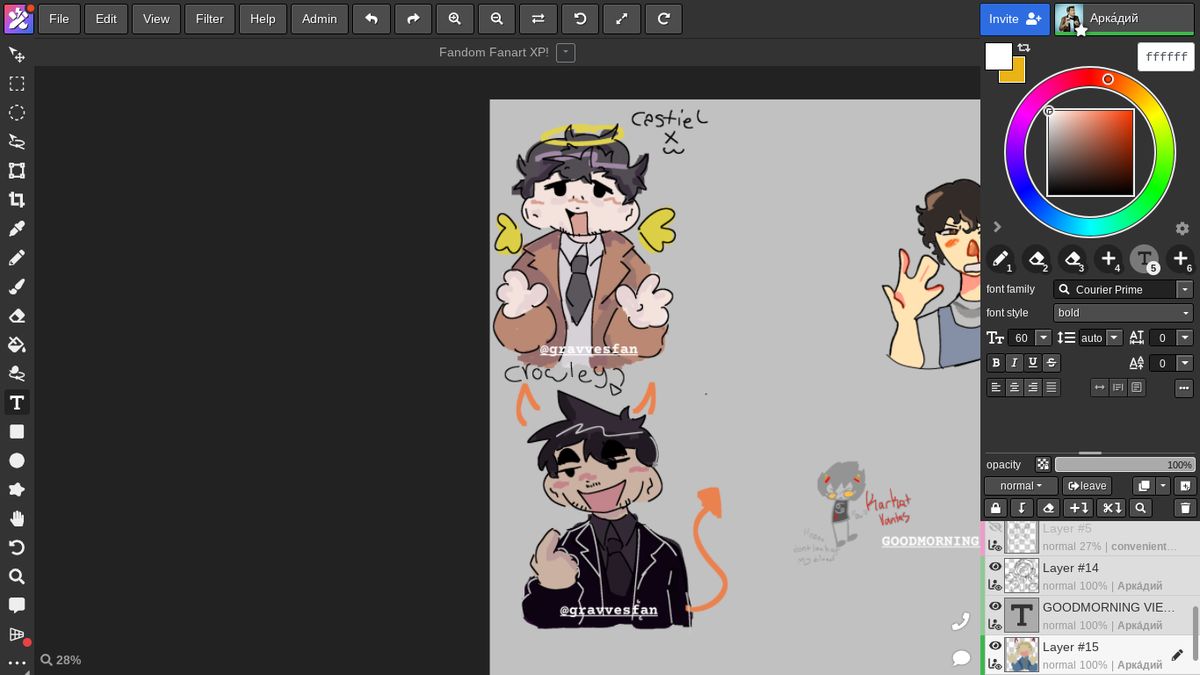Select the Move/Transform tool in left toolbar

tap(17, 54)
